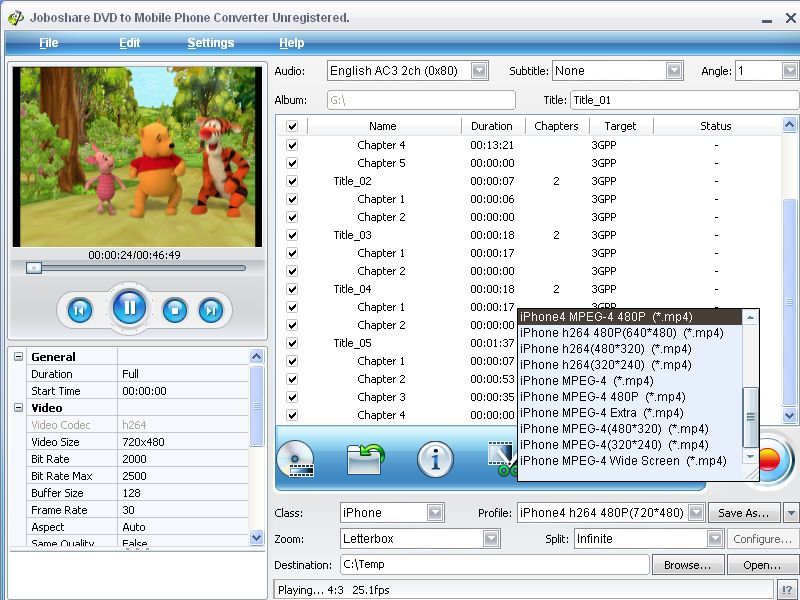This screenshot has height=600, width=800.
Task: Open the Settings menu
Action: coord(210,43)
